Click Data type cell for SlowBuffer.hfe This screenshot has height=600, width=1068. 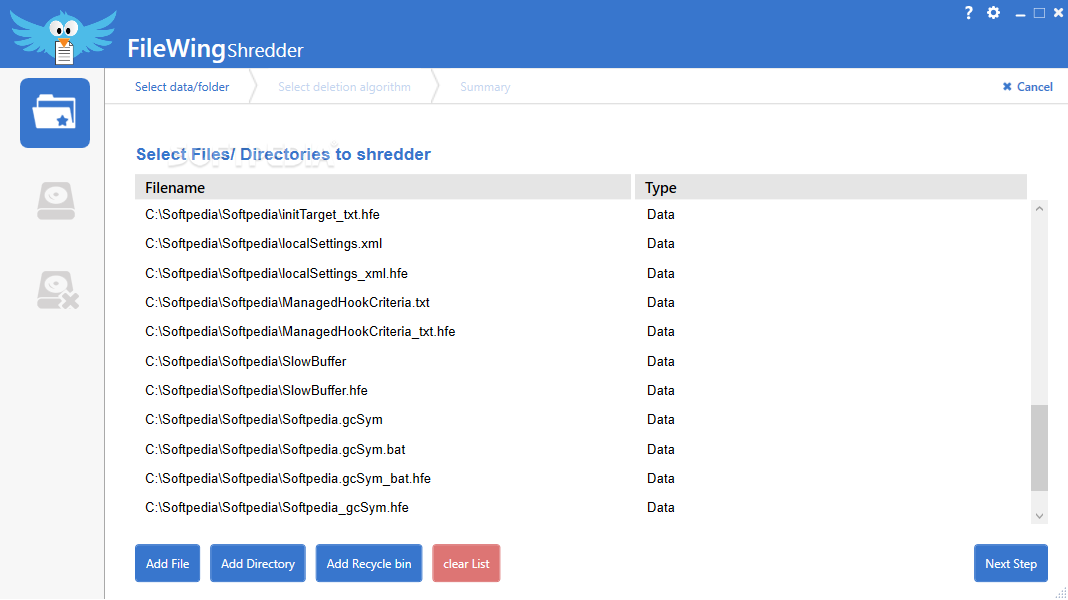(661, 390)
